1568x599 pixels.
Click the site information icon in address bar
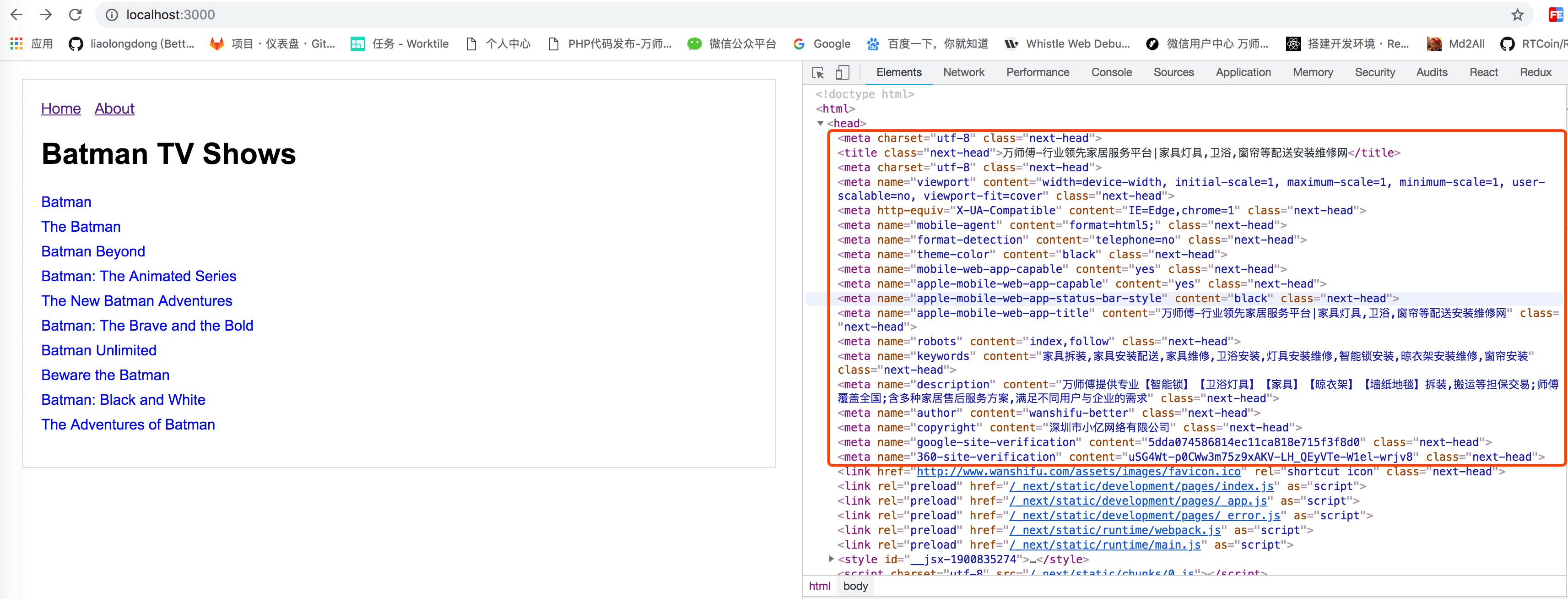(112, 15)
